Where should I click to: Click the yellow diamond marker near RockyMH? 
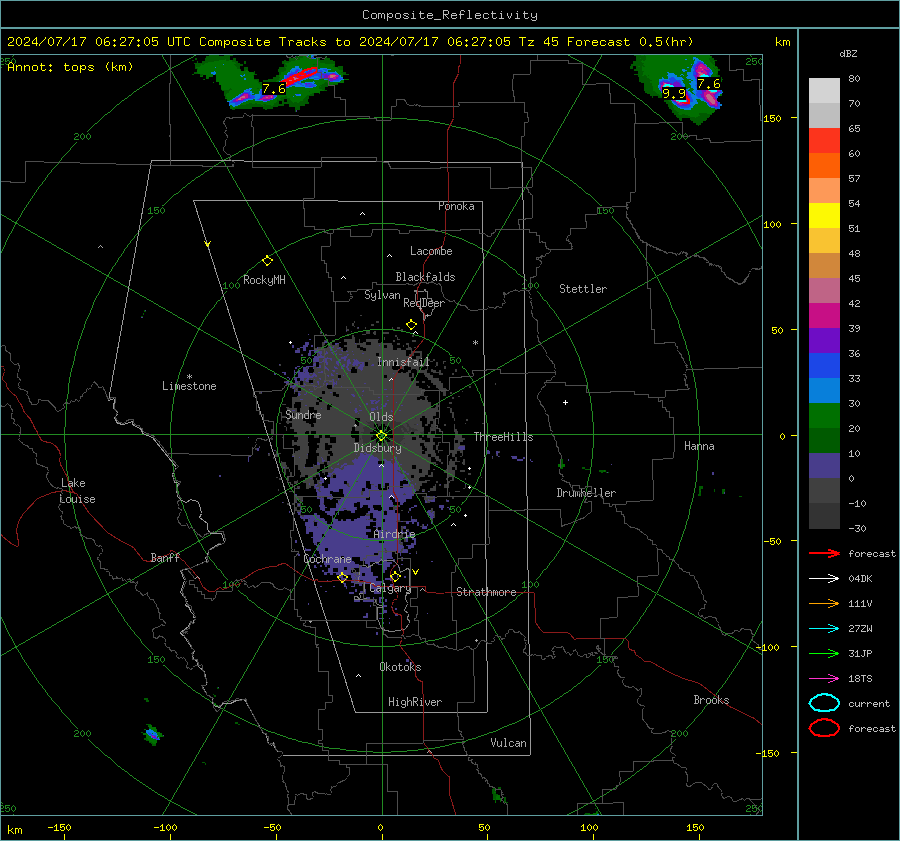267,261
